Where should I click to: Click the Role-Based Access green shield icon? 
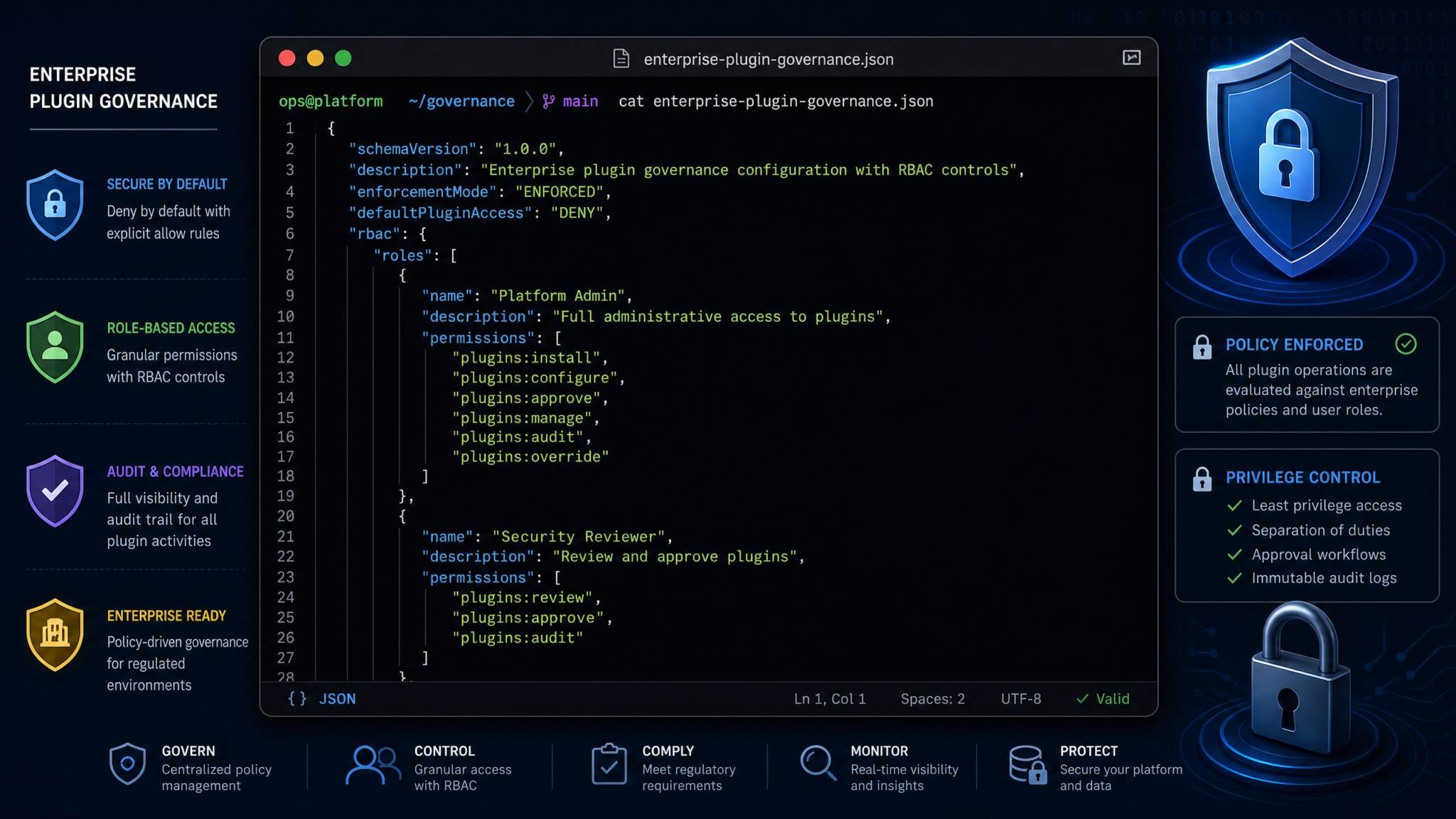click(x=55, y=348)
